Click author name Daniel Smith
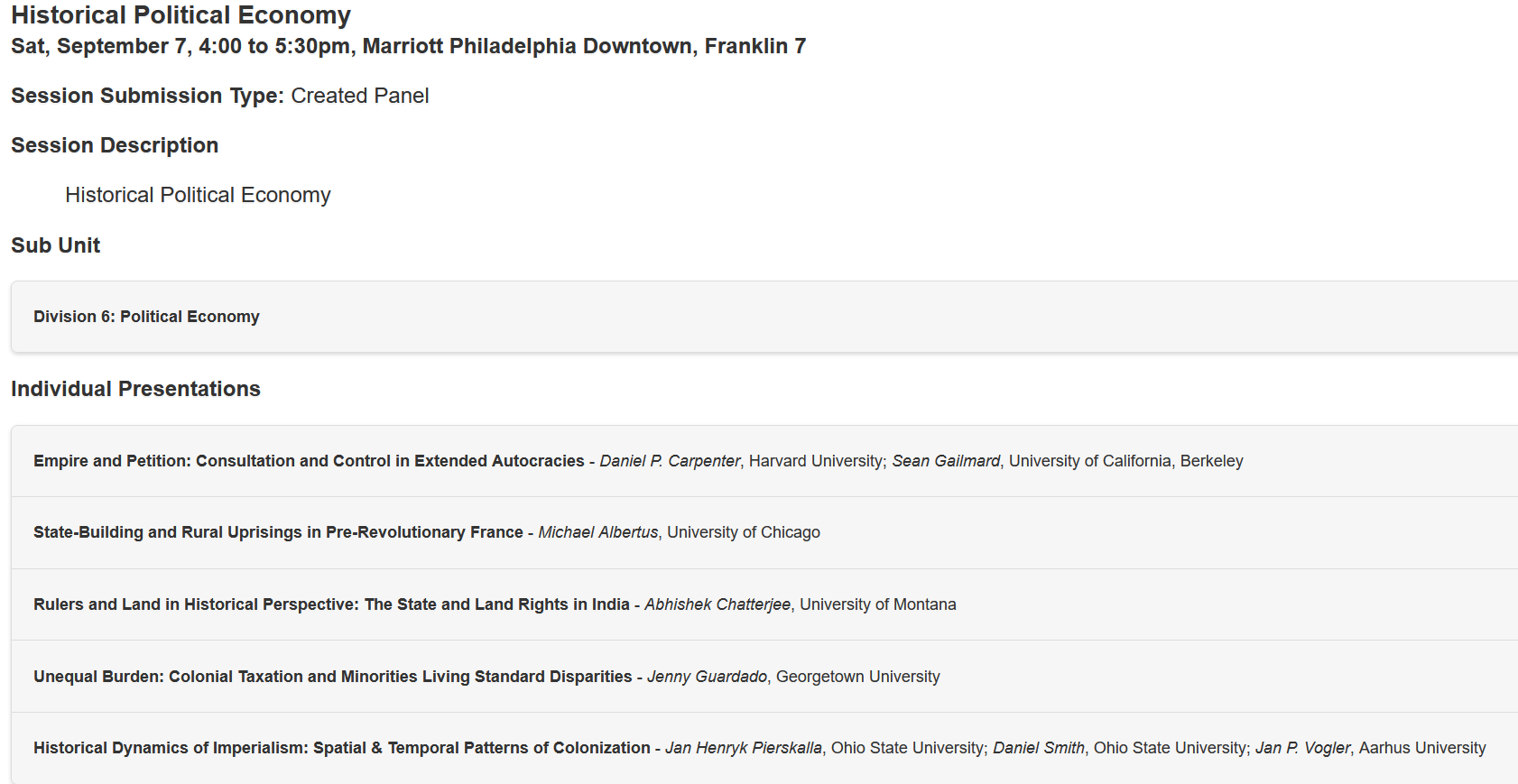Viewport: 1518px width, 784px height. click(1039, 748)
